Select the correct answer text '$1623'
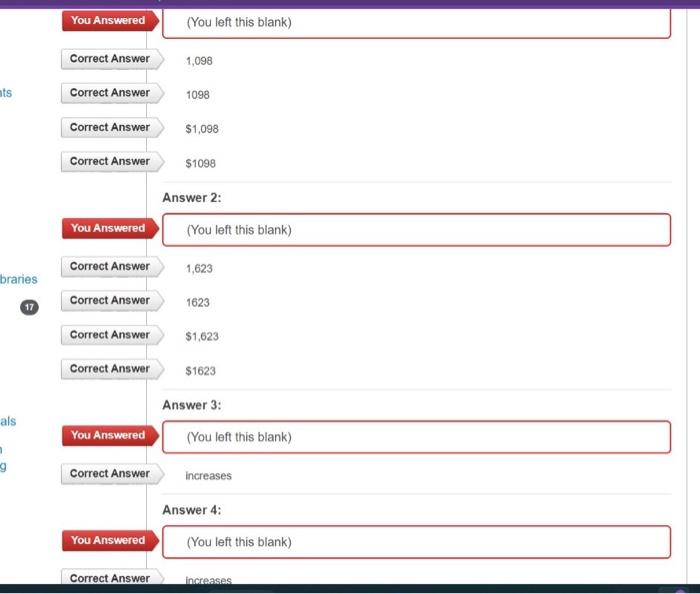Image resolution: width=700 pixels, height=594 pixels. 200,371
